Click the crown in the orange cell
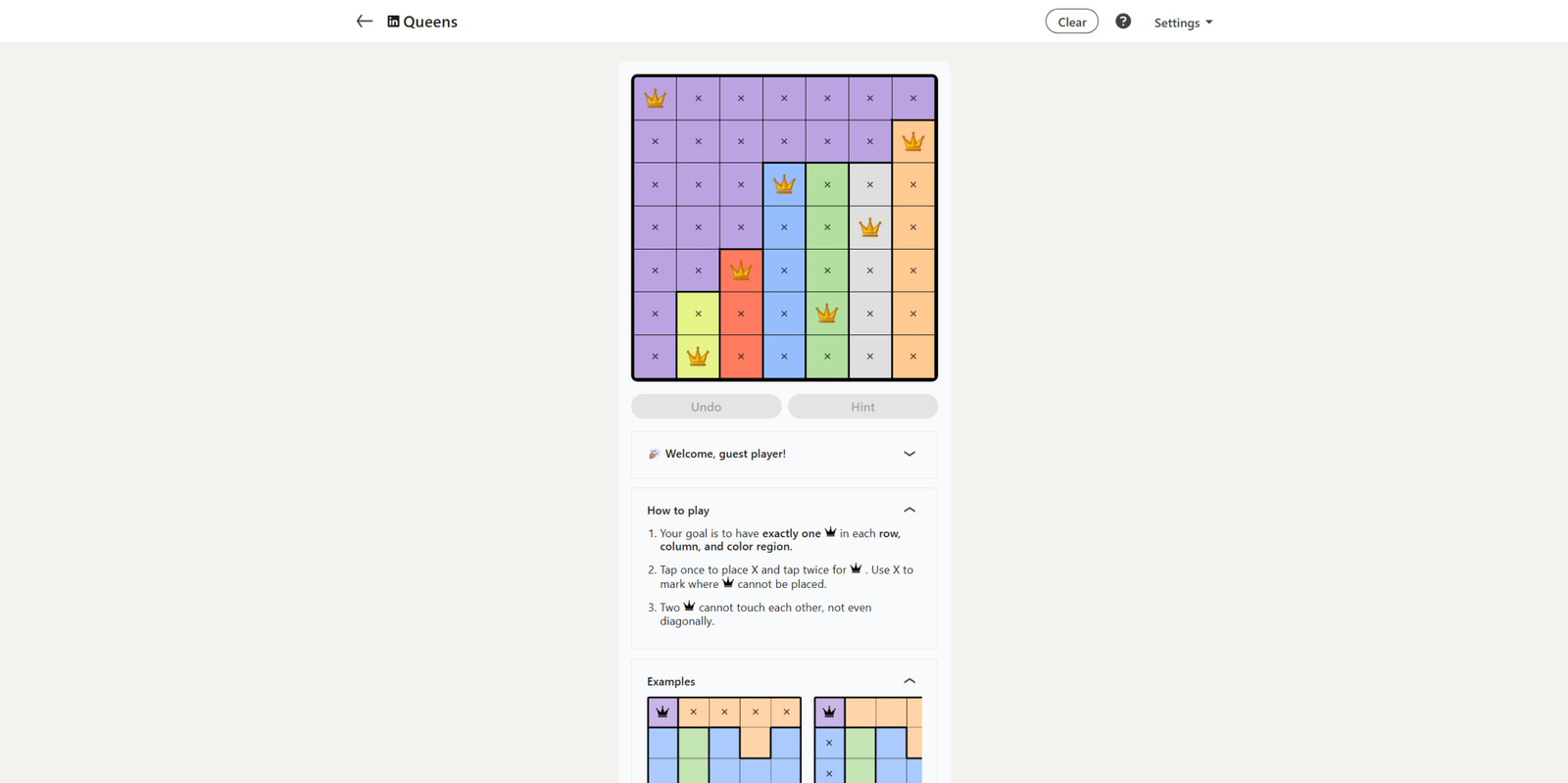This screenshot has height=783, width=1568. (x=913, y=140)
